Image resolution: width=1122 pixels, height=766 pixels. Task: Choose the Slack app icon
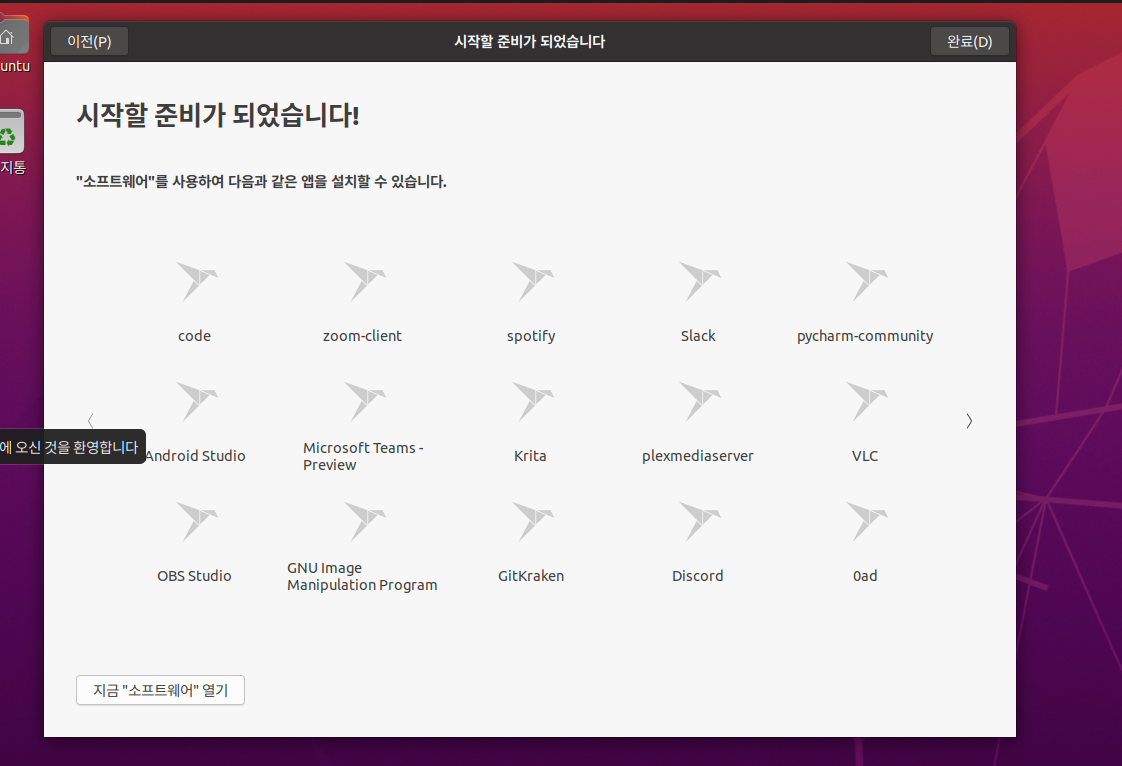[x=699, y=281]
